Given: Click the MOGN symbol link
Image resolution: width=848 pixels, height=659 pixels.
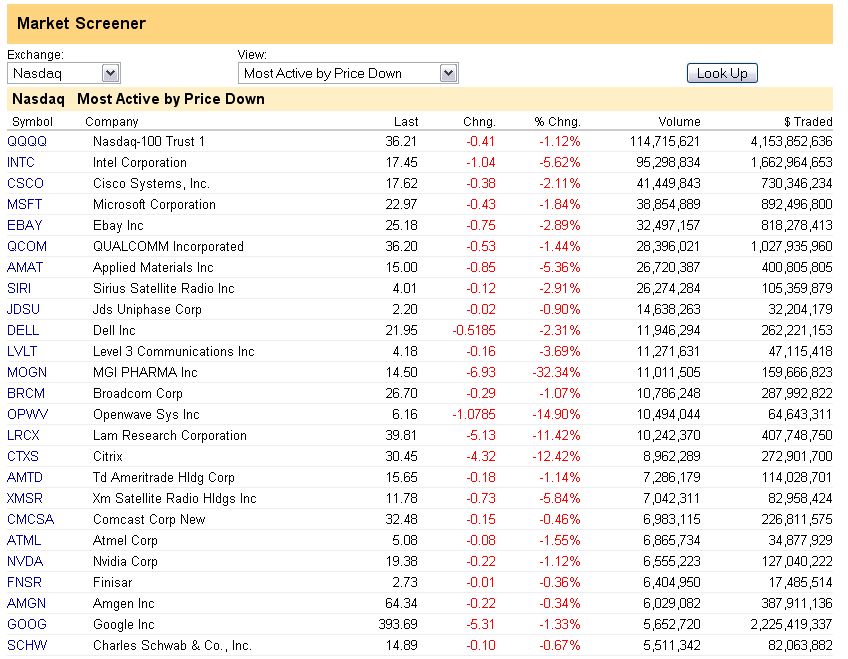Looking at the screenshot, I should pos(27,372).
